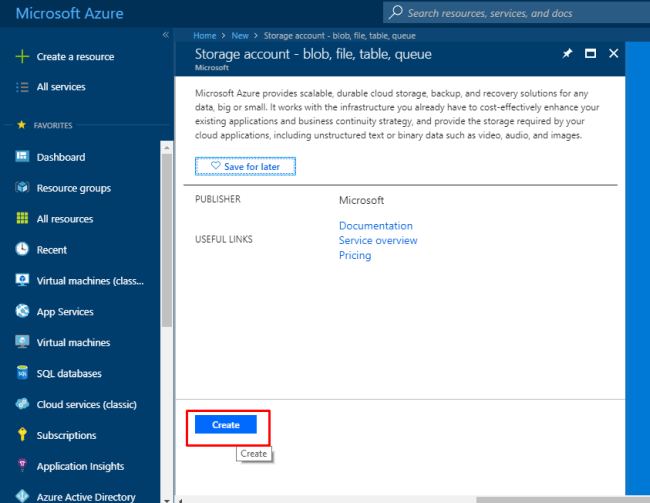Screen dimensions: 650x503
Task: Open All services menu item
Action: 61,87
